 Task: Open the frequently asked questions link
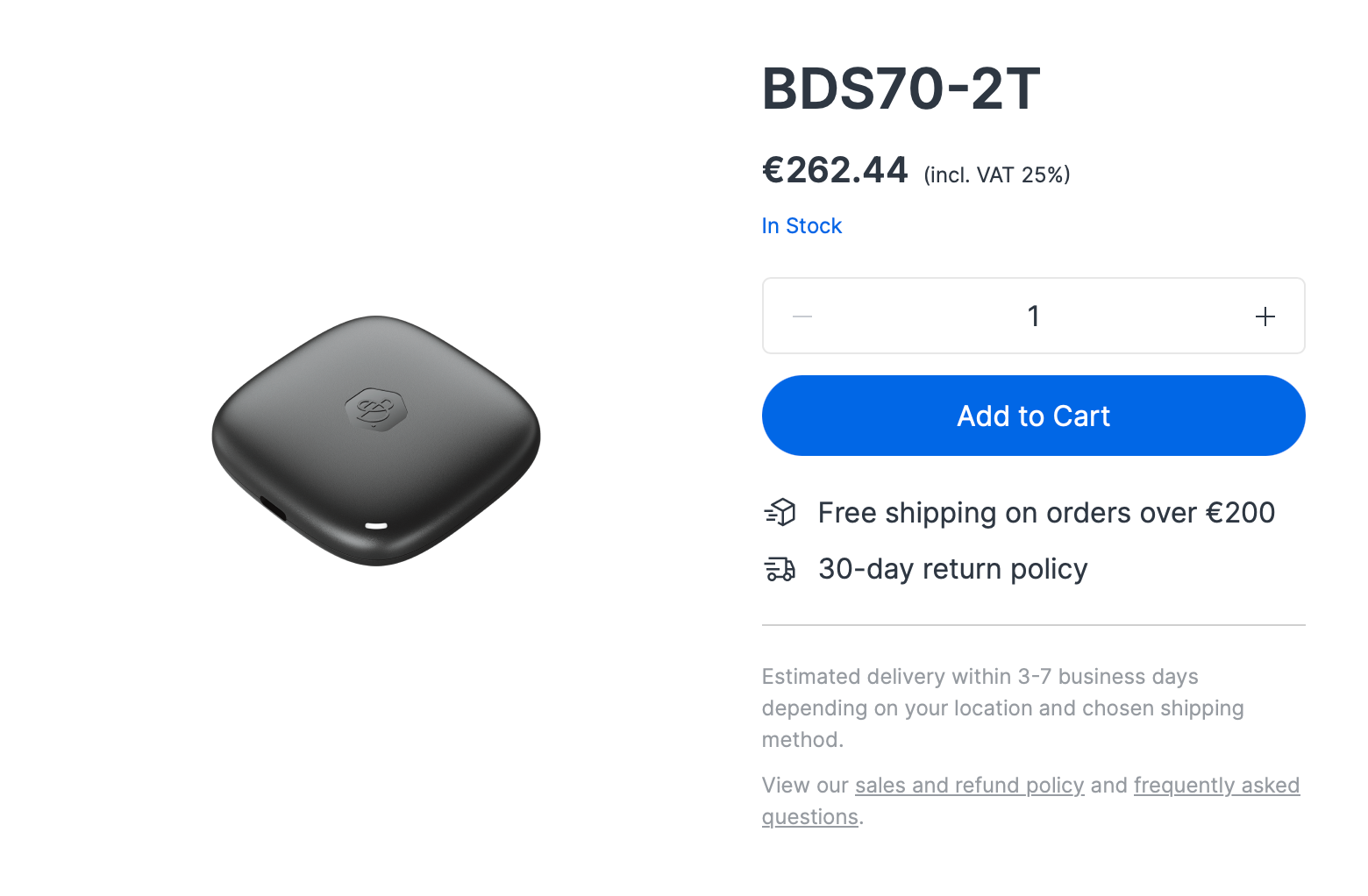(x=1216, y=786)
